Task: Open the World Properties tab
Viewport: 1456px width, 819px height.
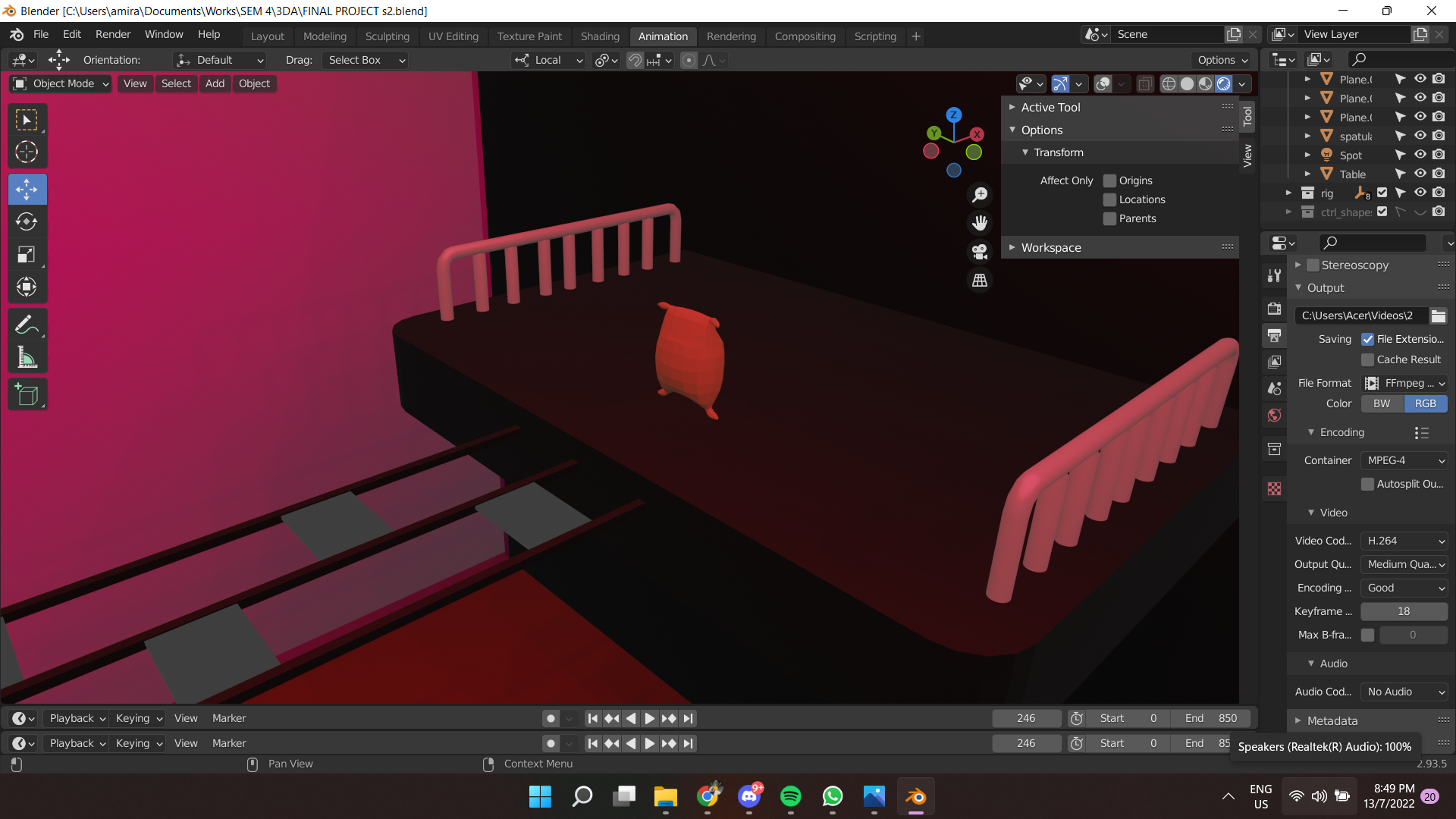Action: [1273, 415]
